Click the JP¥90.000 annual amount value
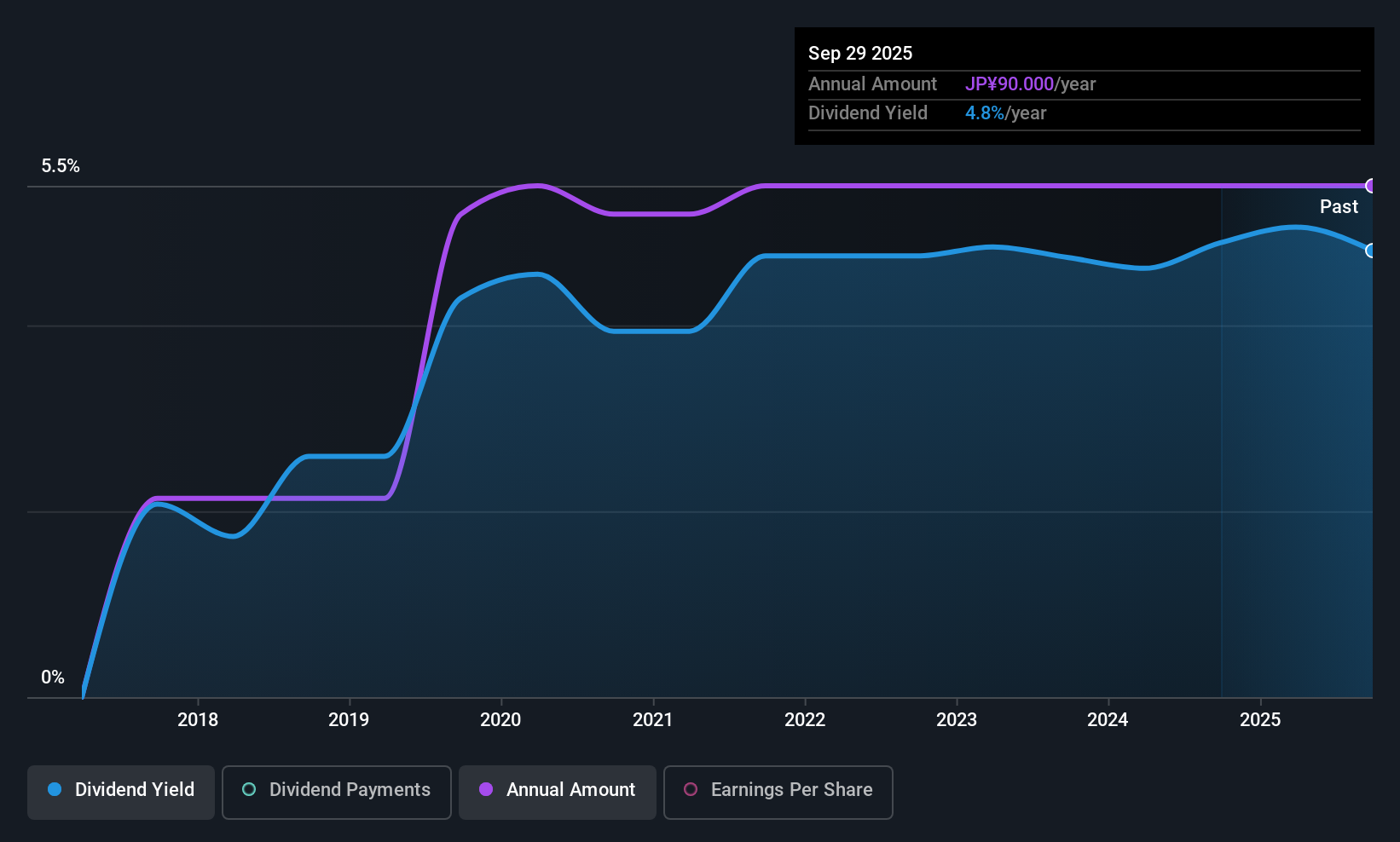Image resolution: width=1400 pixels, height=842 pixels. coord(1010,84)
